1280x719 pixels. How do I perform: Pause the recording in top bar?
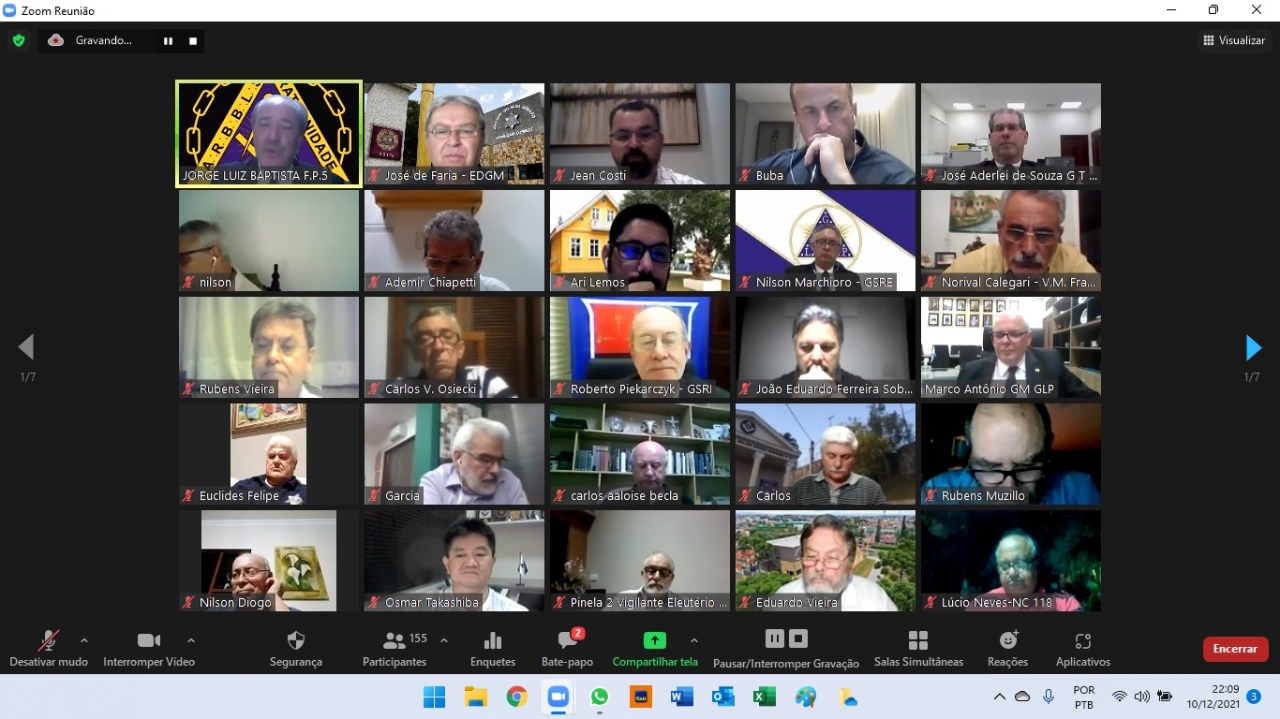click(x=168, y=41)
